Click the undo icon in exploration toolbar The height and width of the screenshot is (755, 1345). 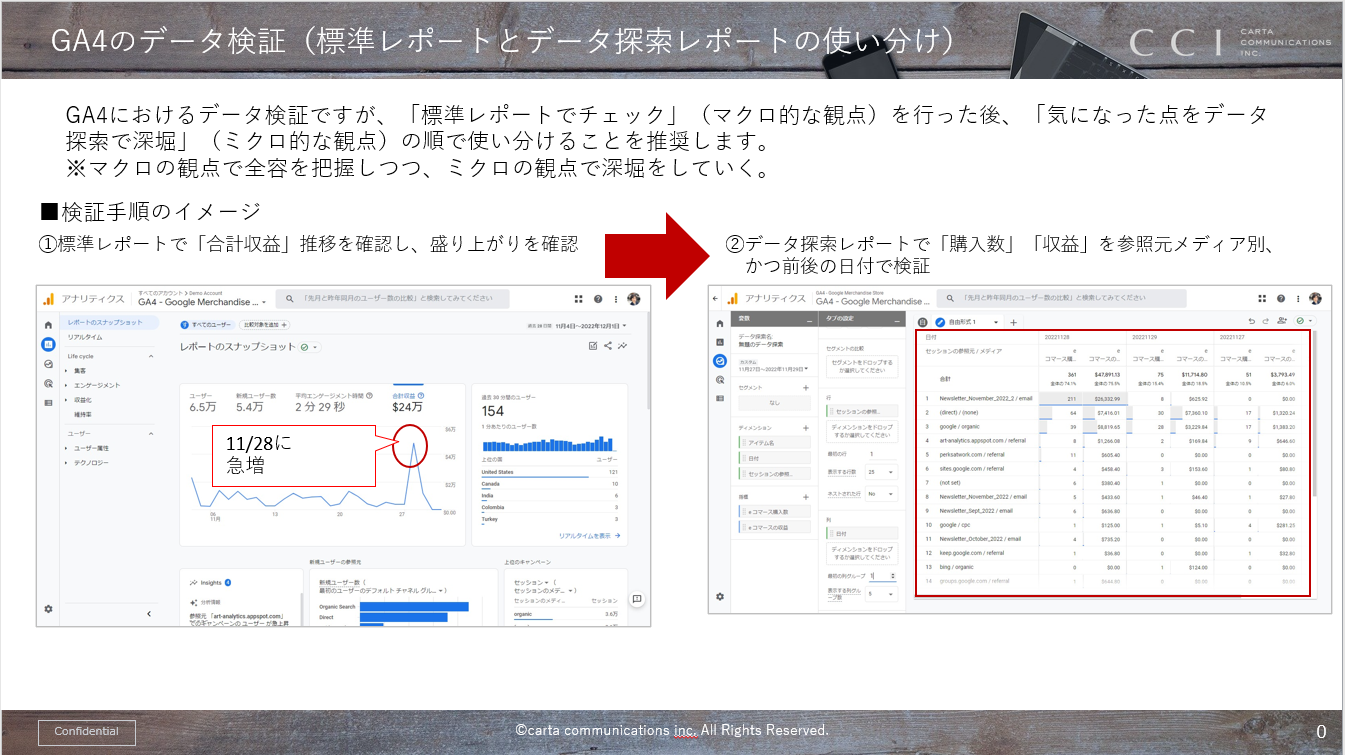pyautogui.click(x=1252, y=321)
